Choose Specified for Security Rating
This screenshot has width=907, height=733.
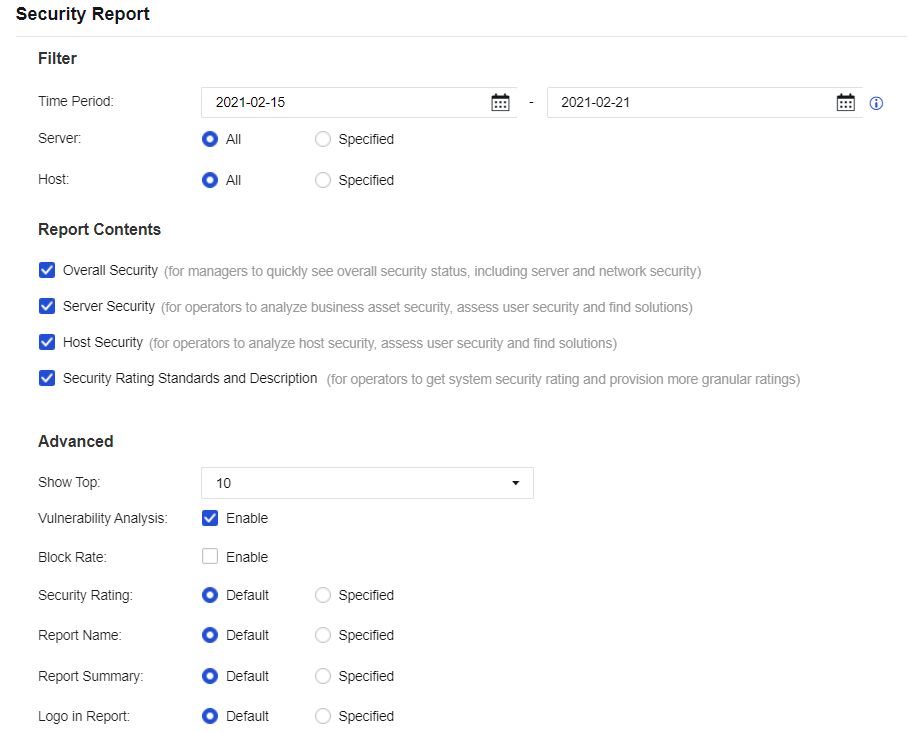323,595
